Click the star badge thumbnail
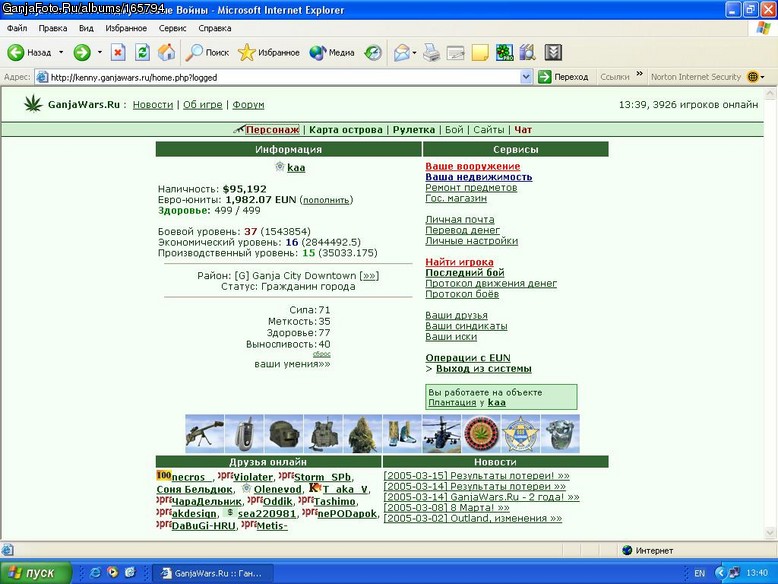The width and height of the screenshot is (778, 584). pos(520,434)
